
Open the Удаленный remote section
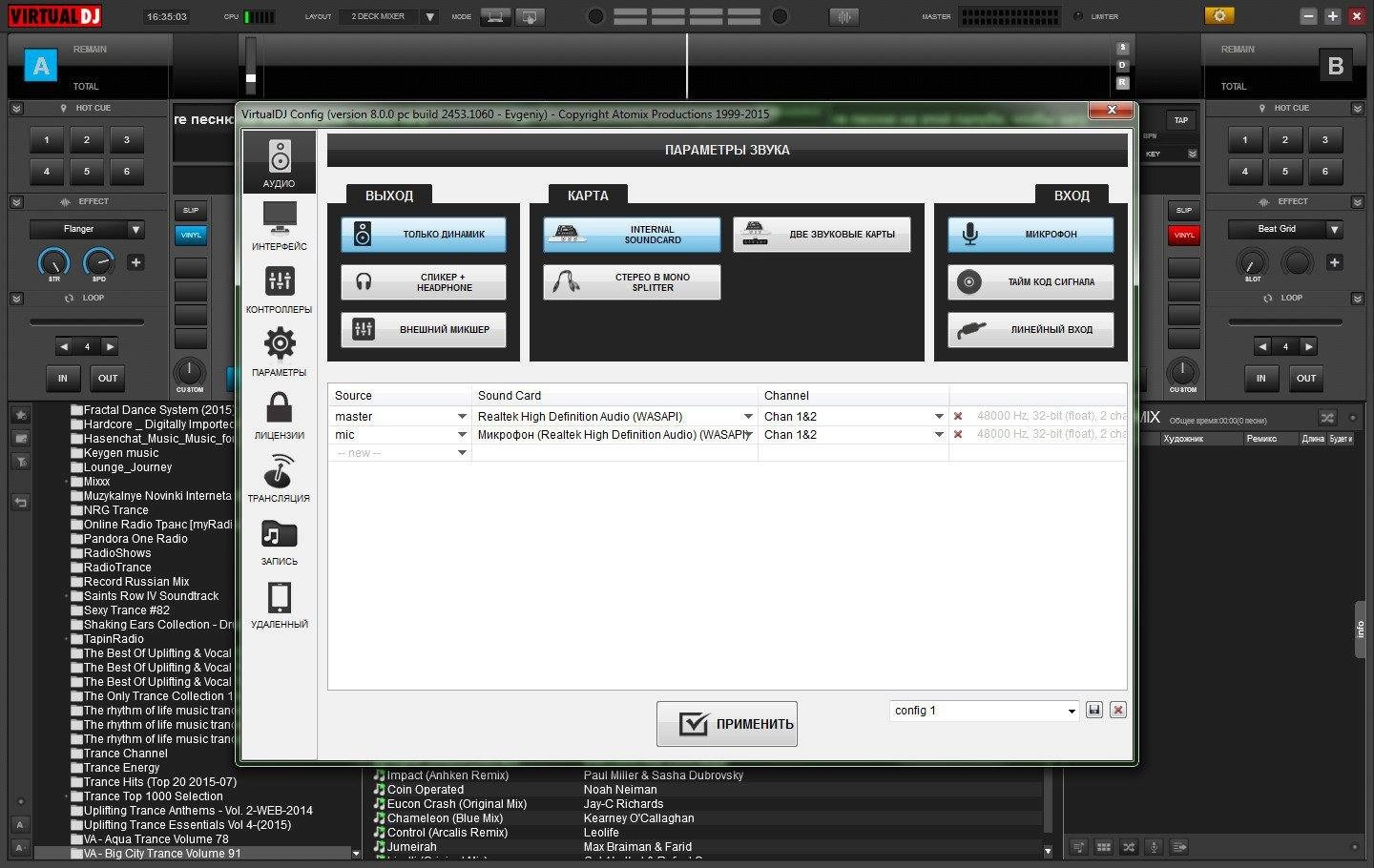coord(279,603)
